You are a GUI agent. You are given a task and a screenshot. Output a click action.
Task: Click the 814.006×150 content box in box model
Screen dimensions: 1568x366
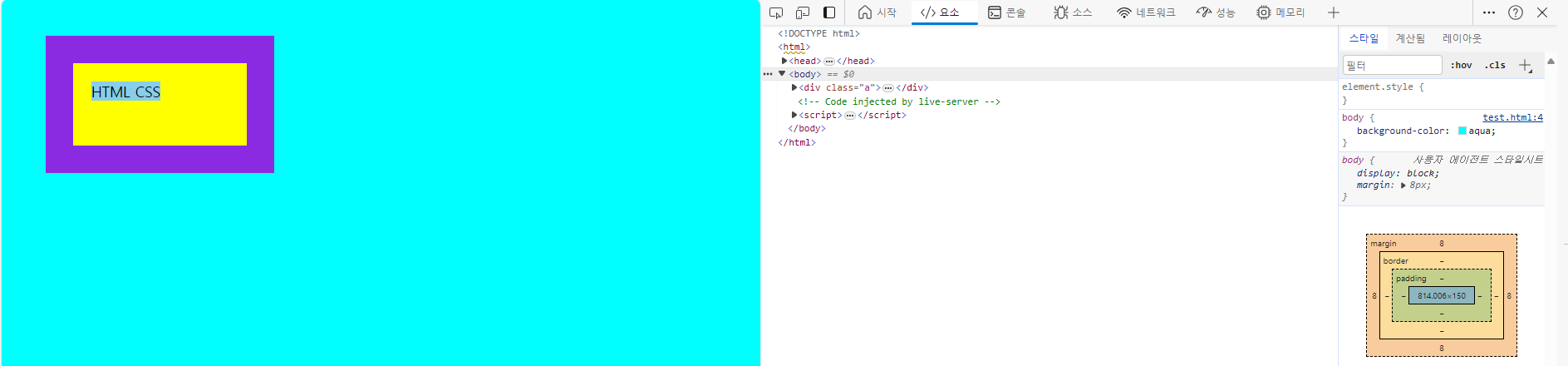click(x=1442, y=295)
